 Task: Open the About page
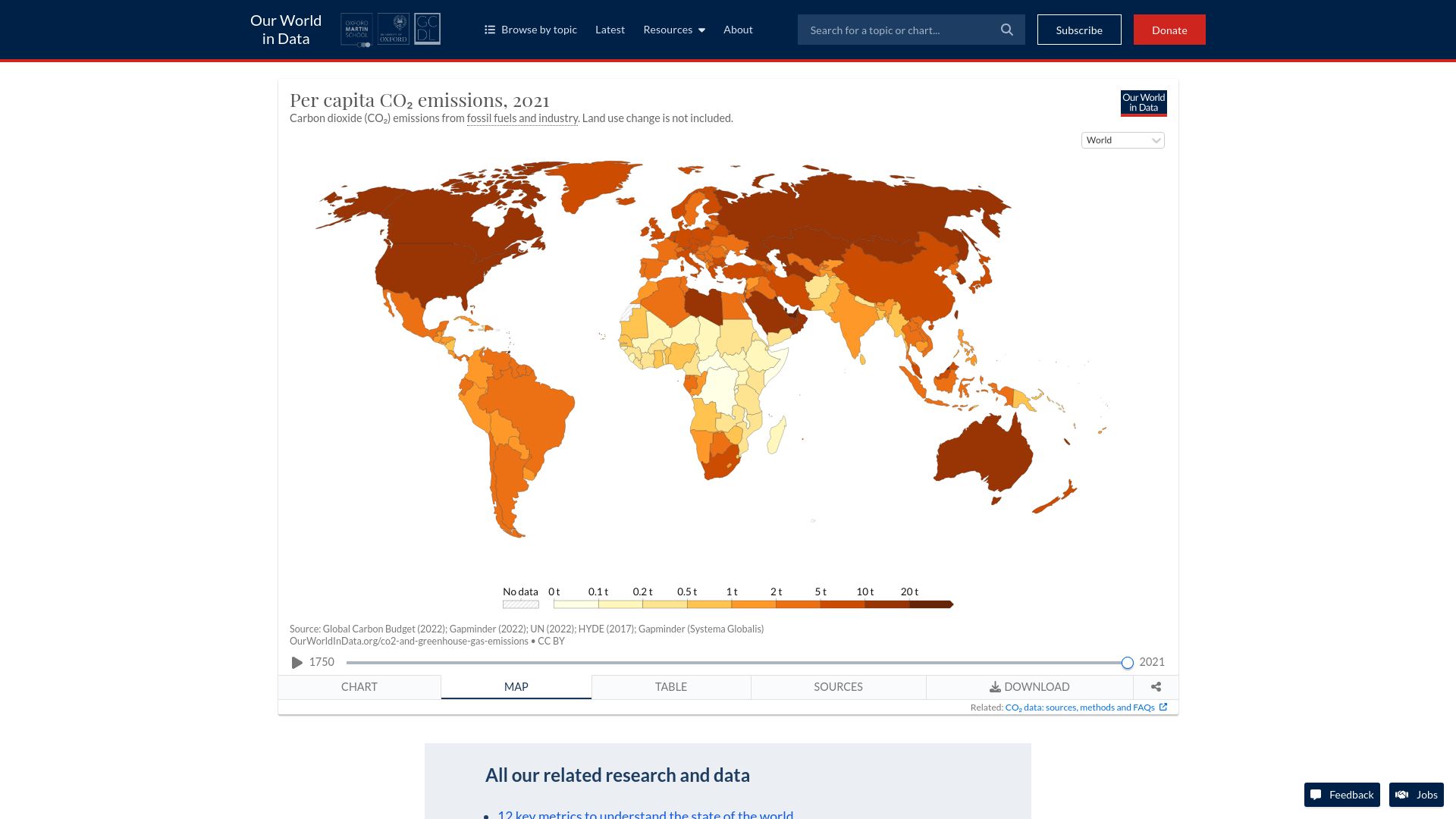(738, 30)
